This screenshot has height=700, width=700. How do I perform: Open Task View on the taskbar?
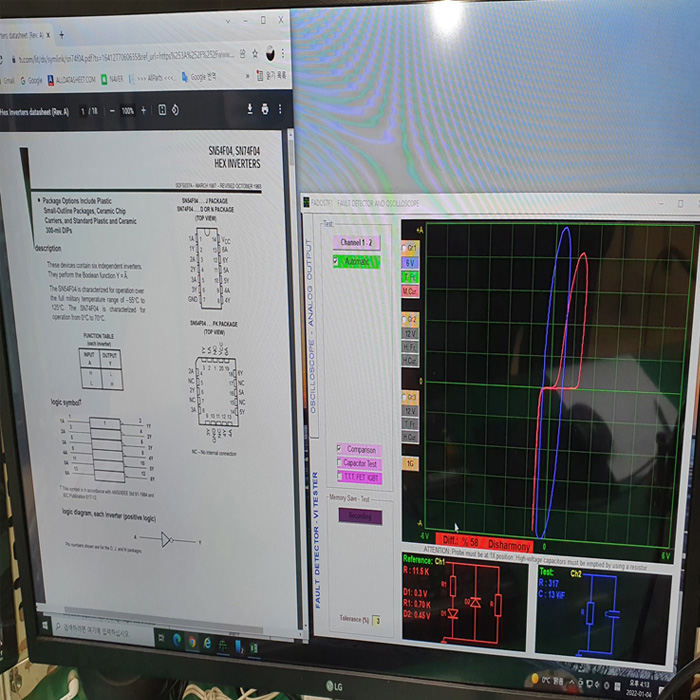coord(161,638)
